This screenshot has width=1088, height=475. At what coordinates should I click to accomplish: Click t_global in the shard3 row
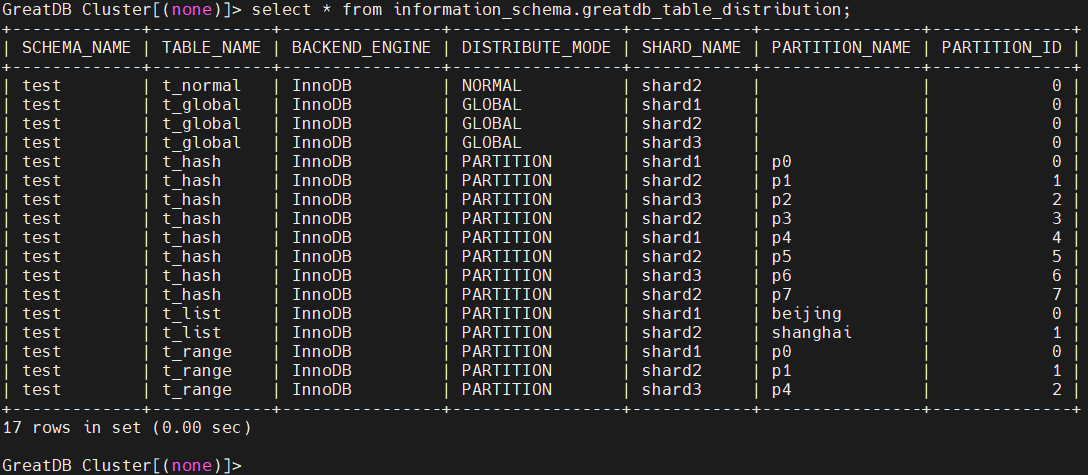(x=202, y=143)
